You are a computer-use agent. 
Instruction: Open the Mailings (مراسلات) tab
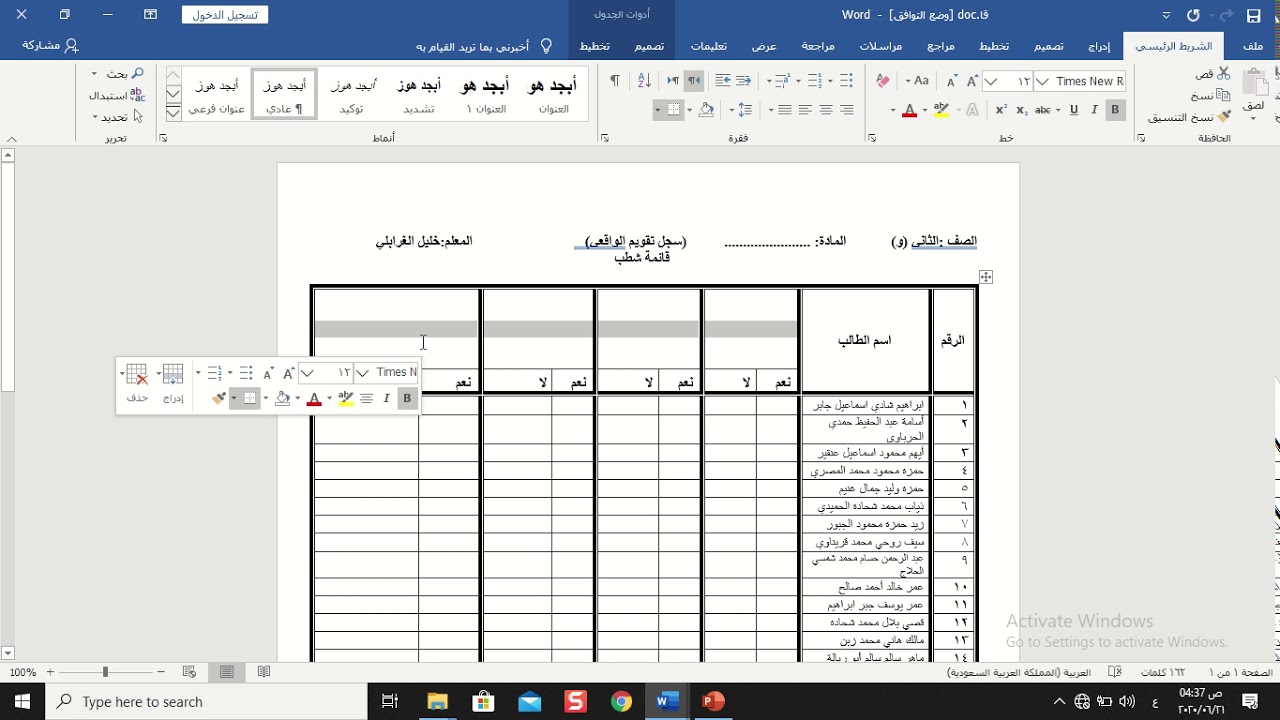coord(881,46)
